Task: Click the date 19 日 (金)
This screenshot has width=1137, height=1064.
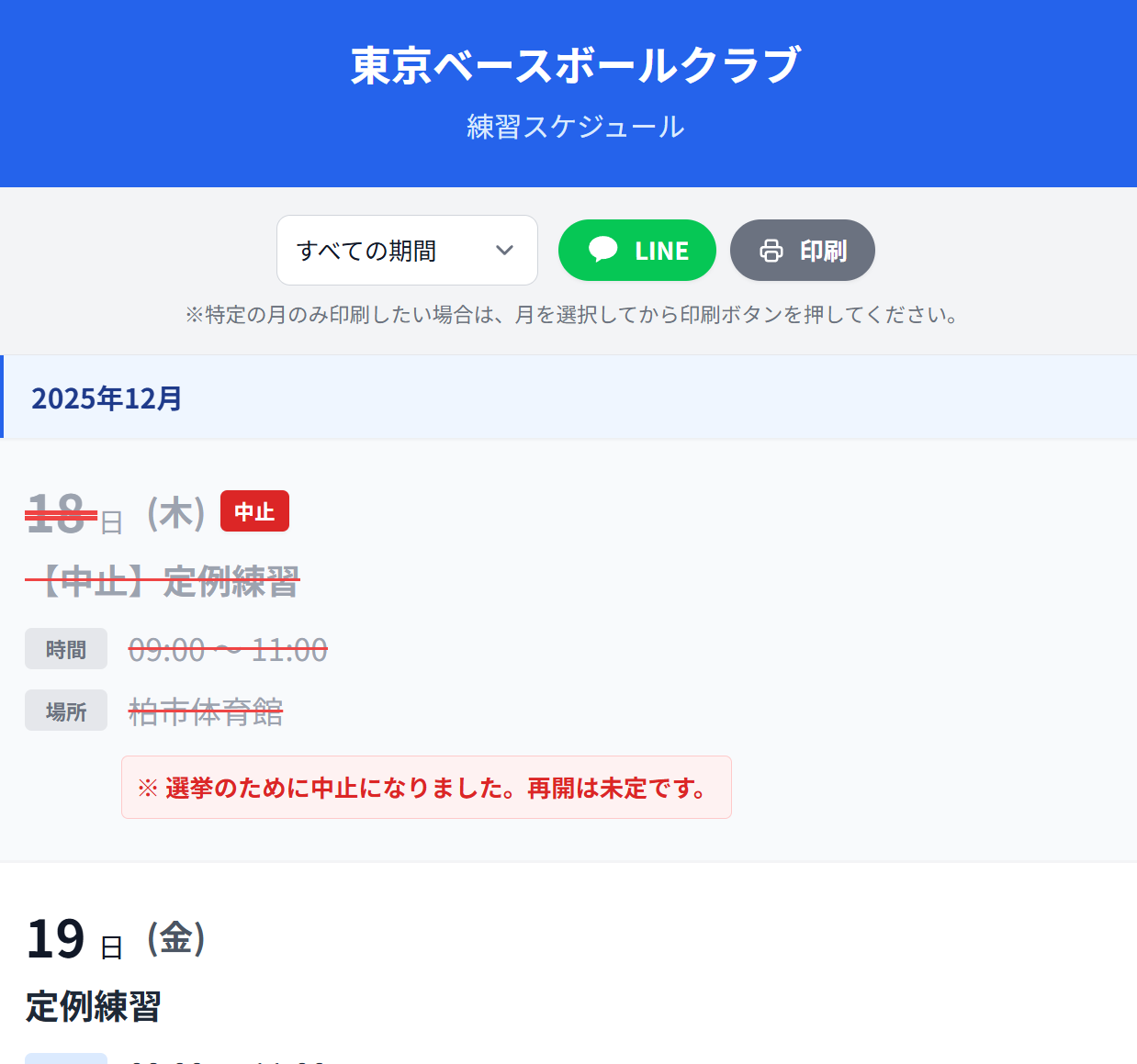Action: pos(115,939)
